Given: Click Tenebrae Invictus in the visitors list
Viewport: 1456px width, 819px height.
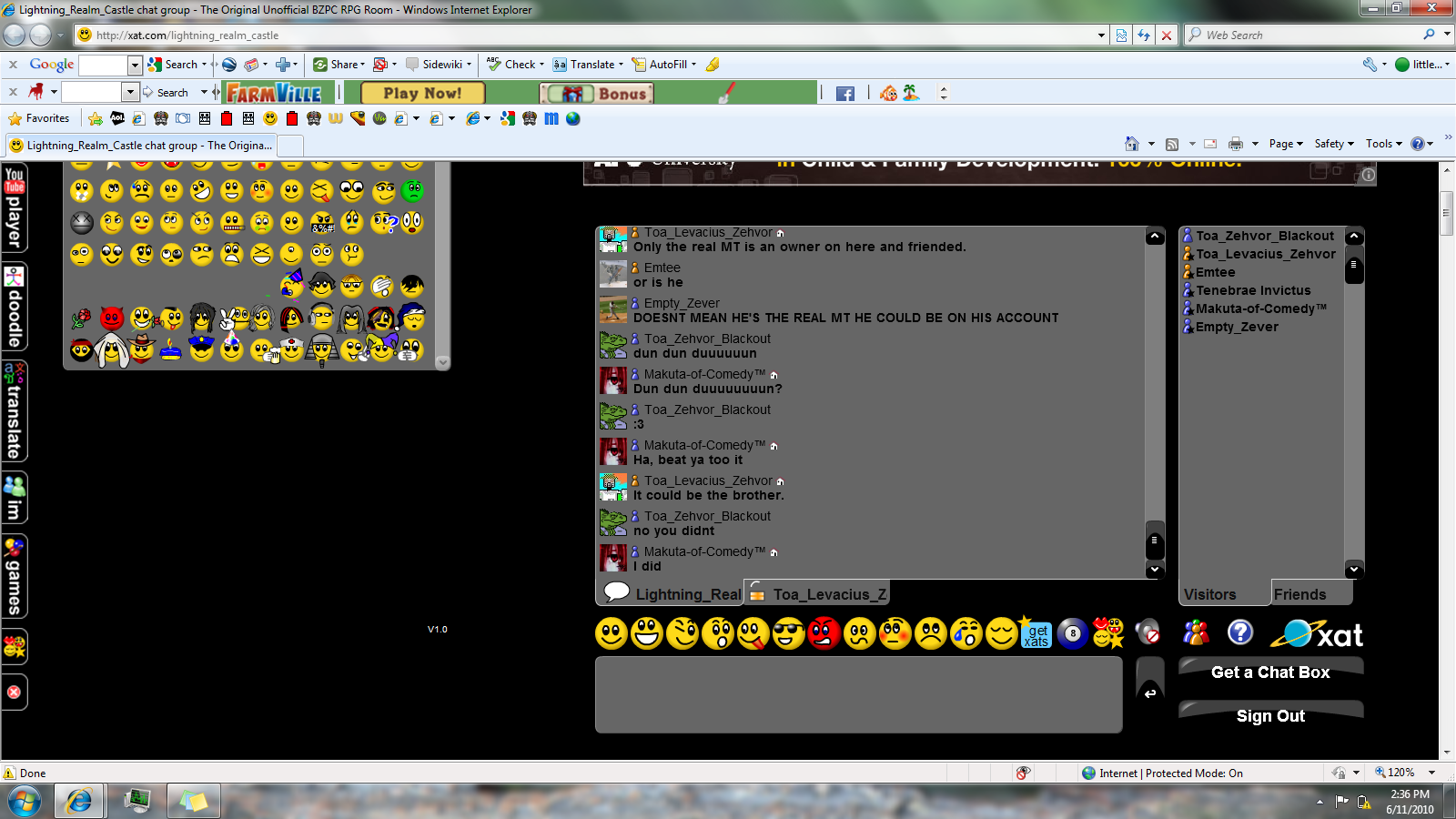Looking at the screenshot, I should 1253,290.
